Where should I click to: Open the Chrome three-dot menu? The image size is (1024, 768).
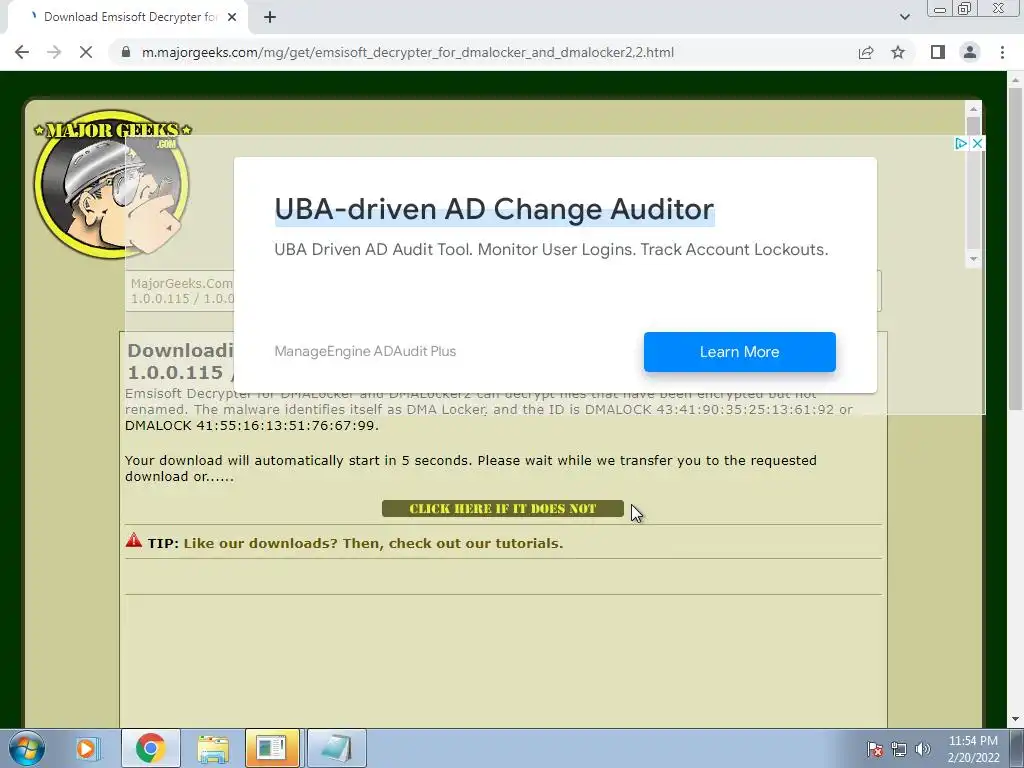1002,52
